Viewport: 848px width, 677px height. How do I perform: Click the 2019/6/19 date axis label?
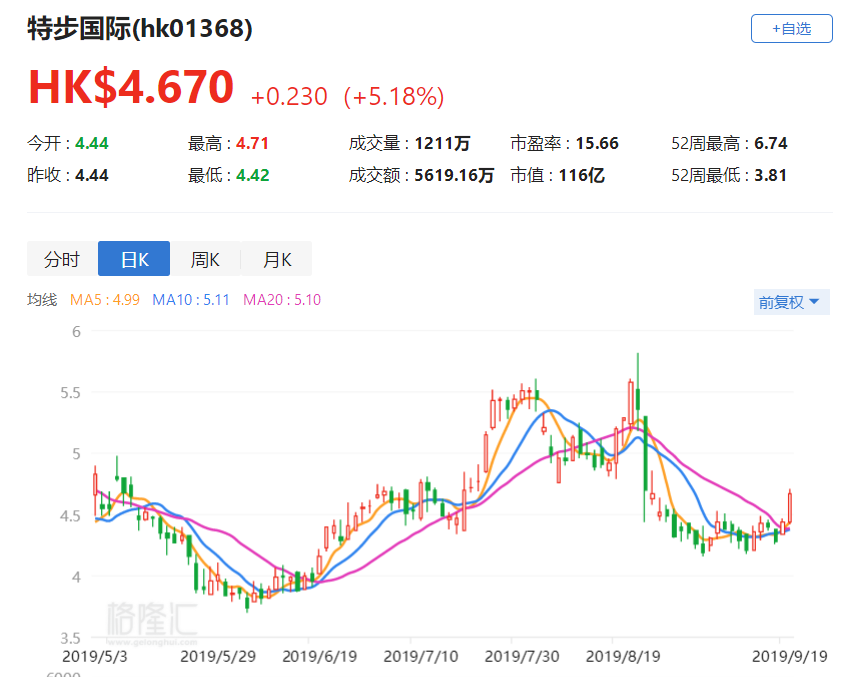(320, 656)
